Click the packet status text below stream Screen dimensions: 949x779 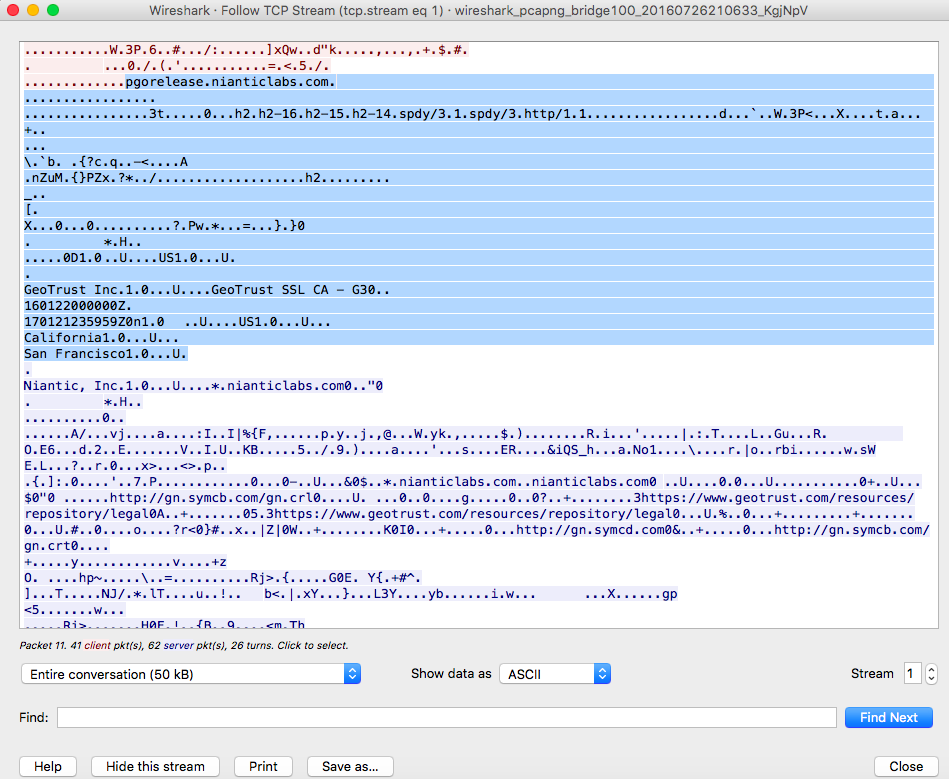183,645
